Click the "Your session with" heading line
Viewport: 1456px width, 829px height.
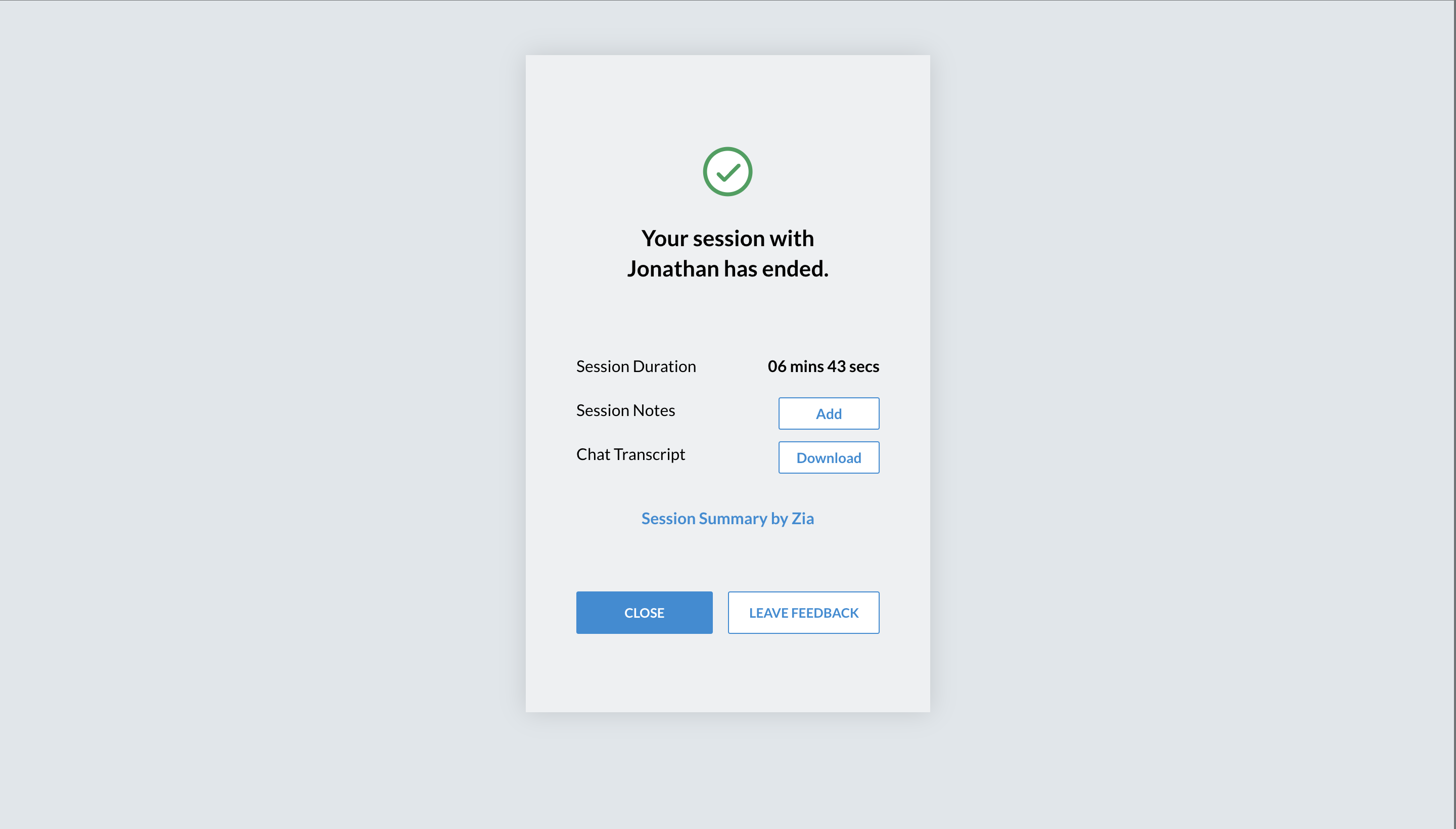727,238
